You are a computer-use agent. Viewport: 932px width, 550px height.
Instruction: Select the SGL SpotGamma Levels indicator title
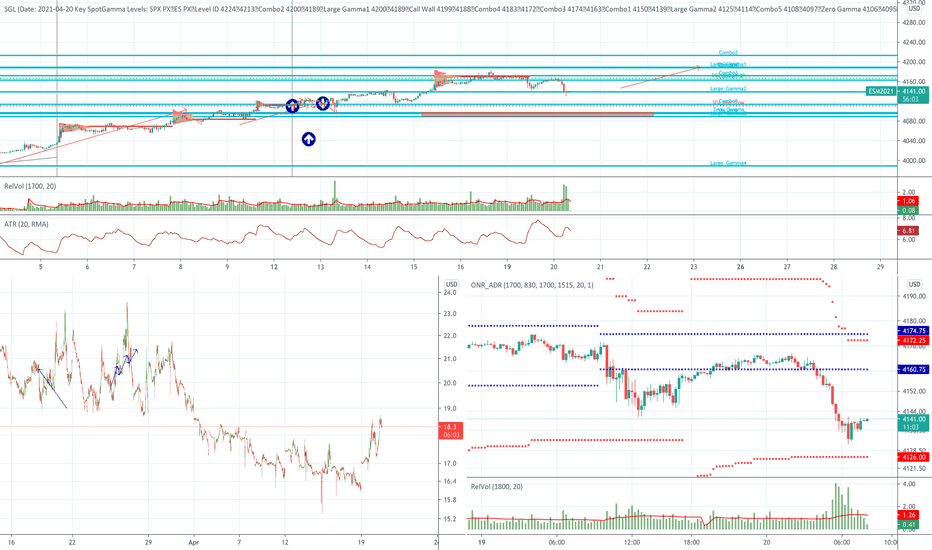(449, 9)
